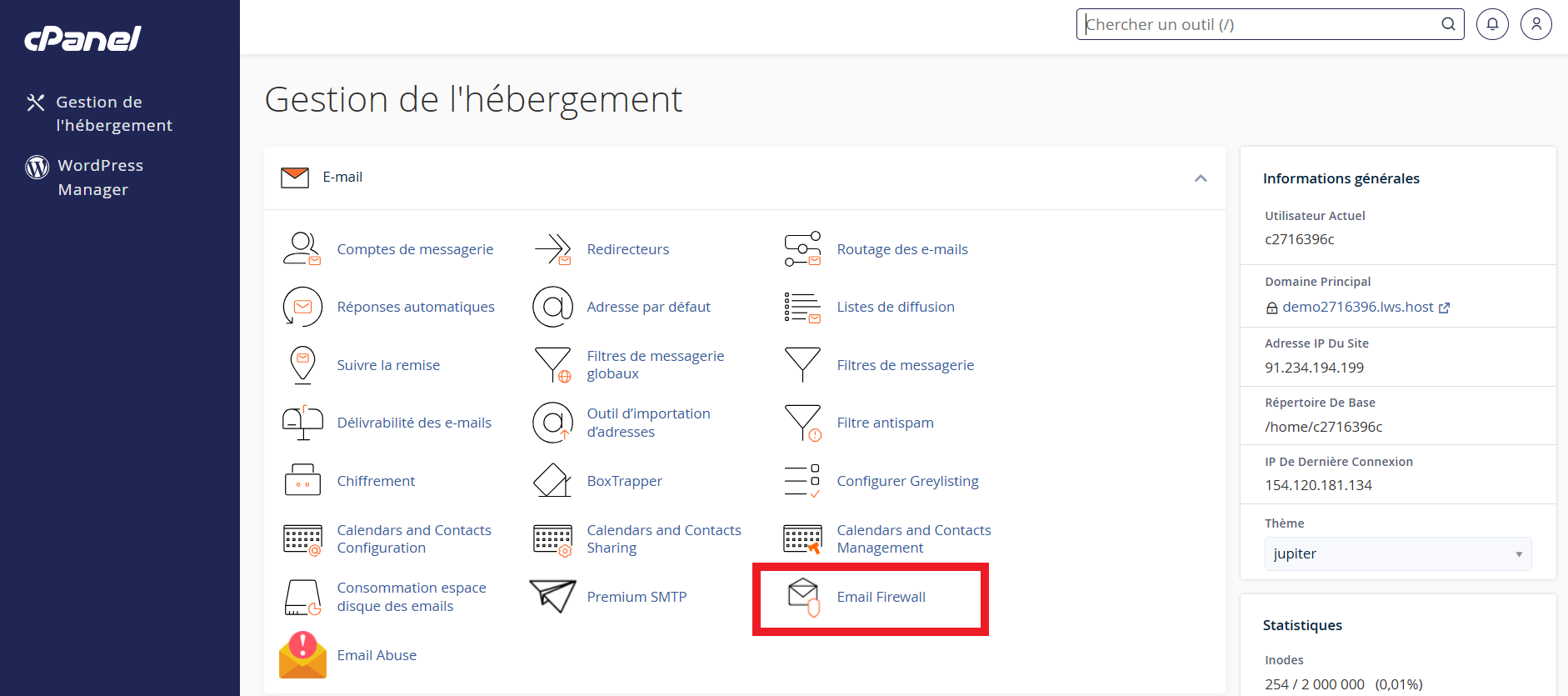Click the Premium SMTP paper plane icon

point(552,596)
